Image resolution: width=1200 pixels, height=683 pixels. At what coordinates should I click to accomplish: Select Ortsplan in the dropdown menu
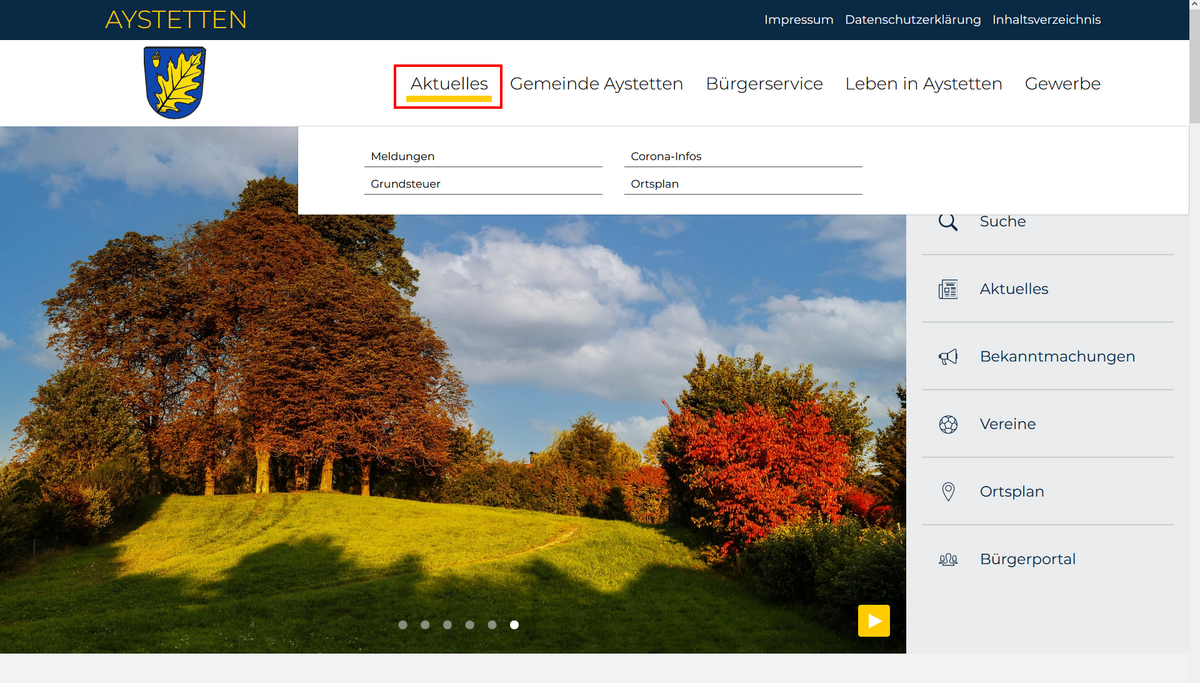point(743,184)
